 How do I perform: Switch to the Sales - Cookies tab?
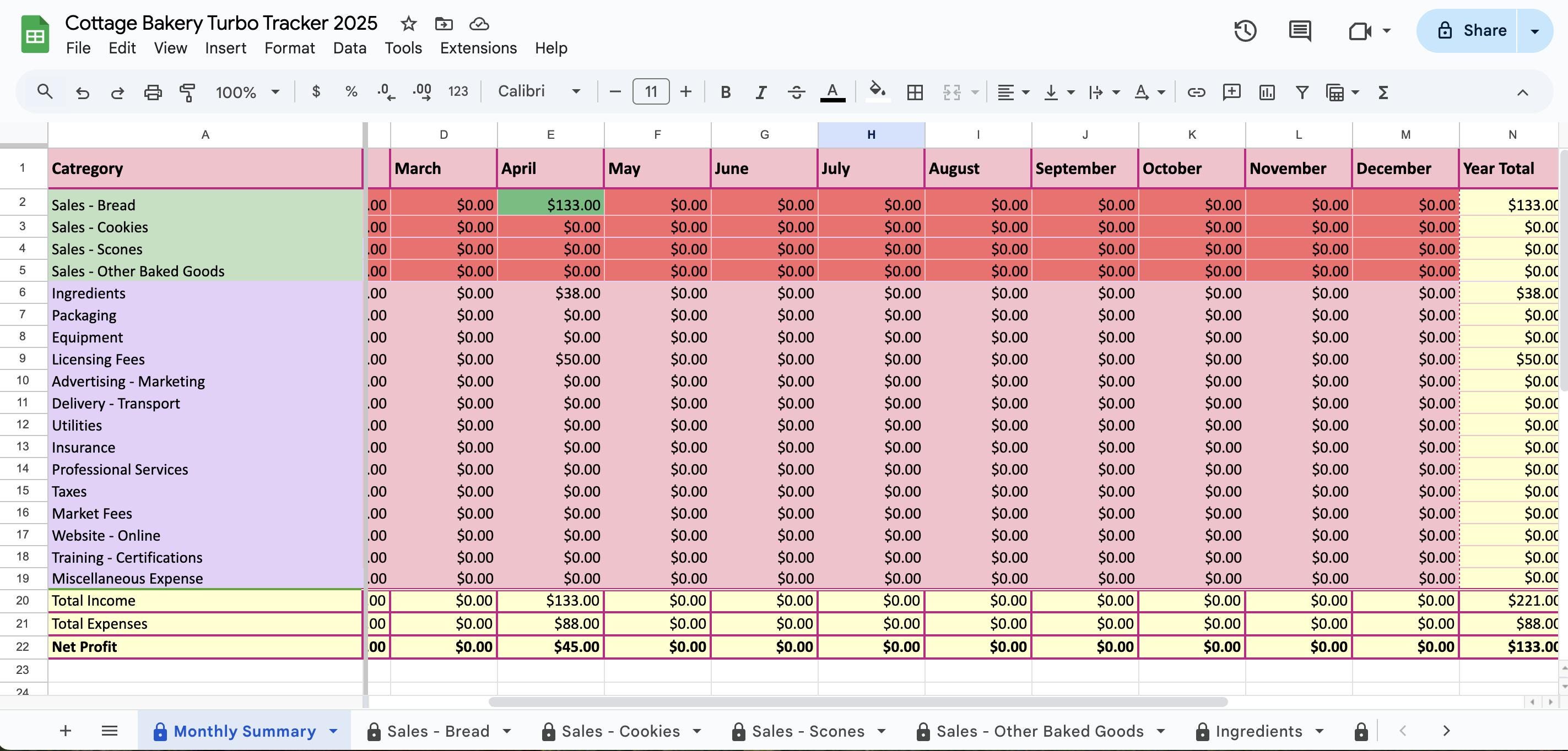click(620, 732)
